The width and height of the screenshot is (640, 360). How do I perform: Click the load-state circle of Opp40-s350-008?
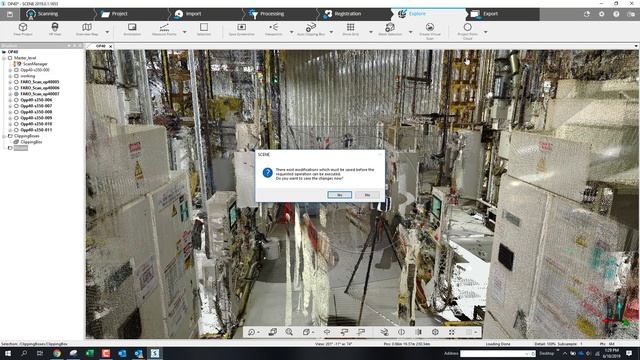click(x=16, y=112)
